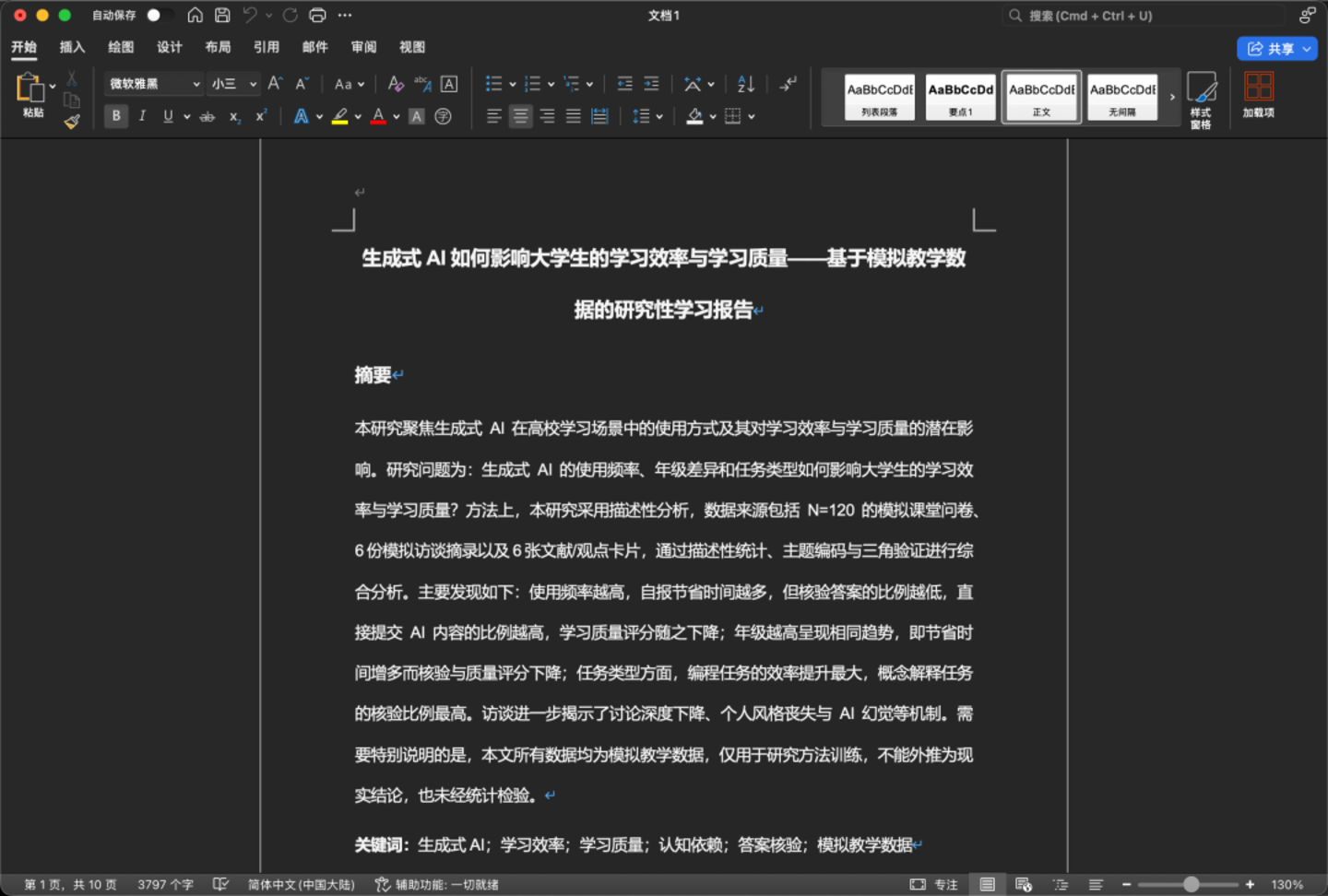Viewport: 1328px width, 896px height.
Task: Click the Undo arrow icon
Action: point(250,15)
